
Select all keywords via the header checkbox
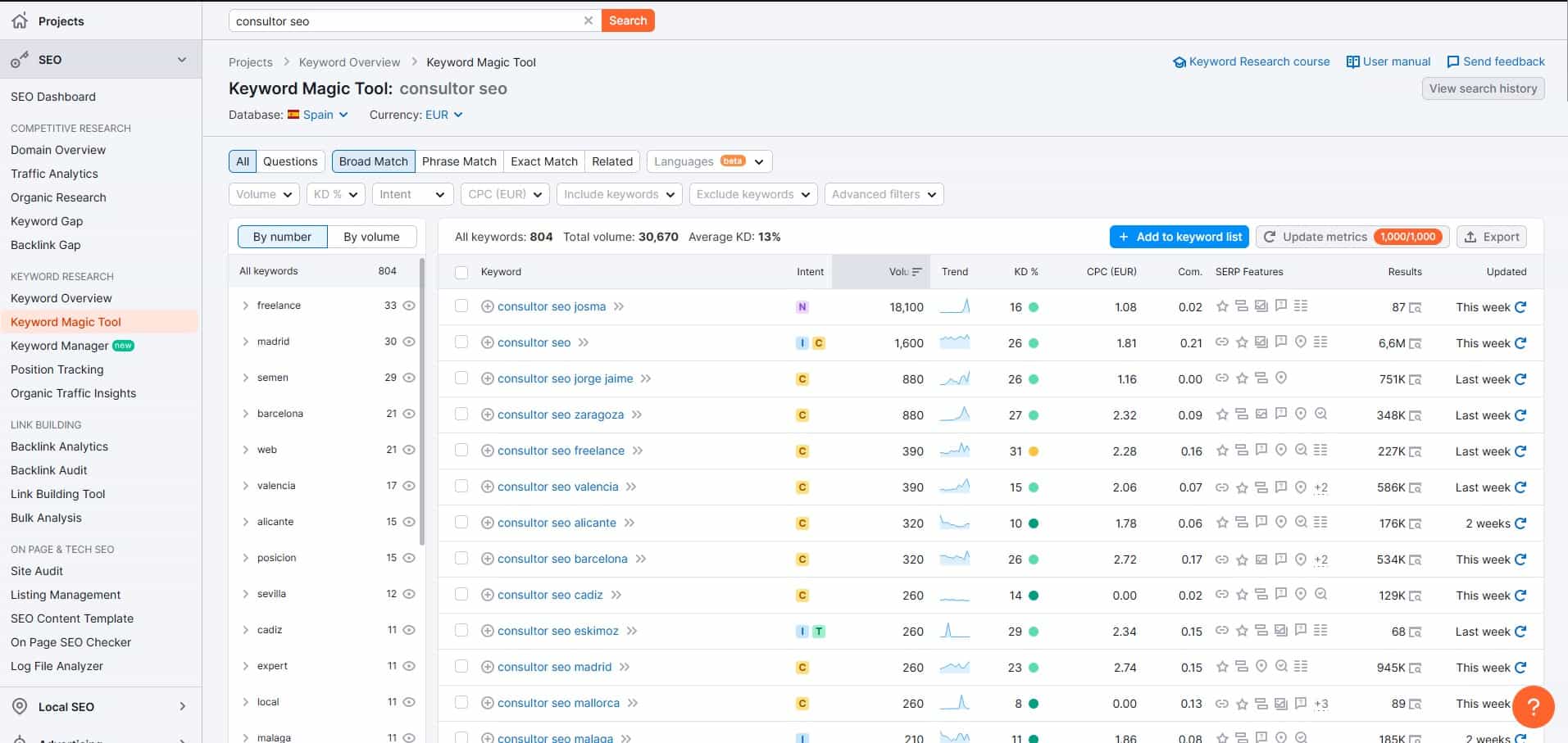pos(461,271)
